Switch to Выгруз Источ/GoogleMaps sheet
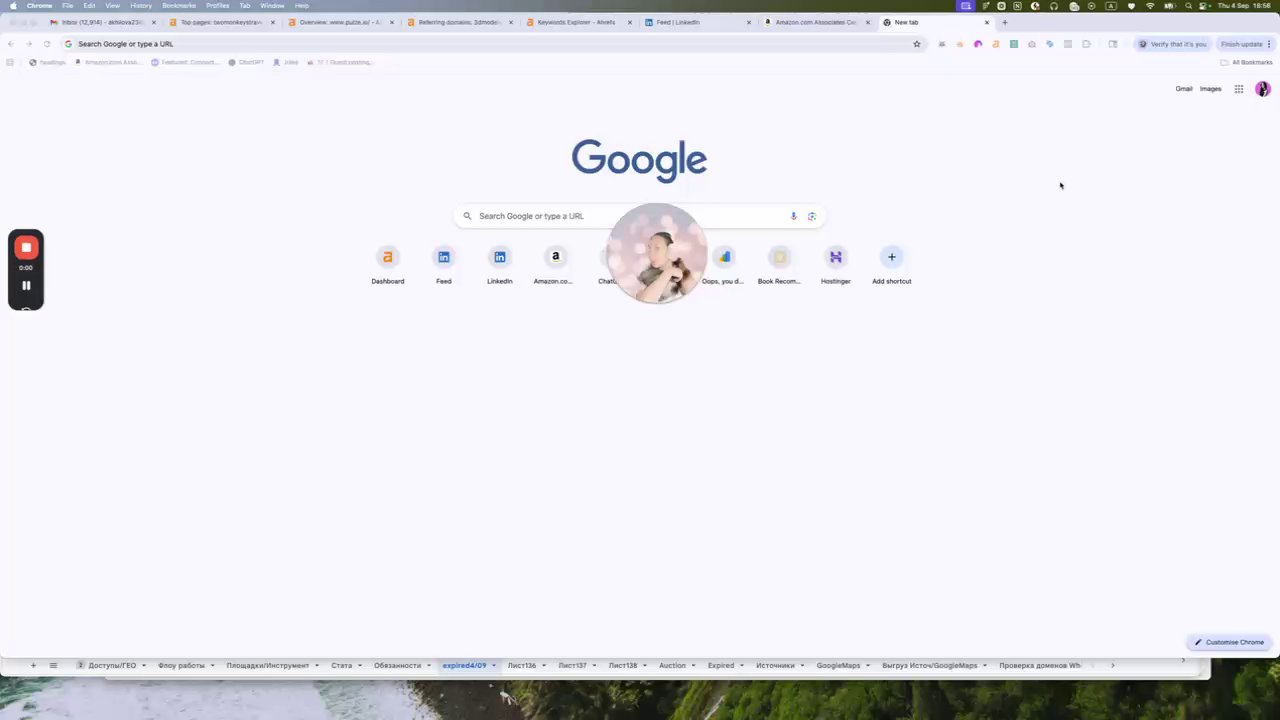Screen dimensions: 1280x720 (930, 665)
